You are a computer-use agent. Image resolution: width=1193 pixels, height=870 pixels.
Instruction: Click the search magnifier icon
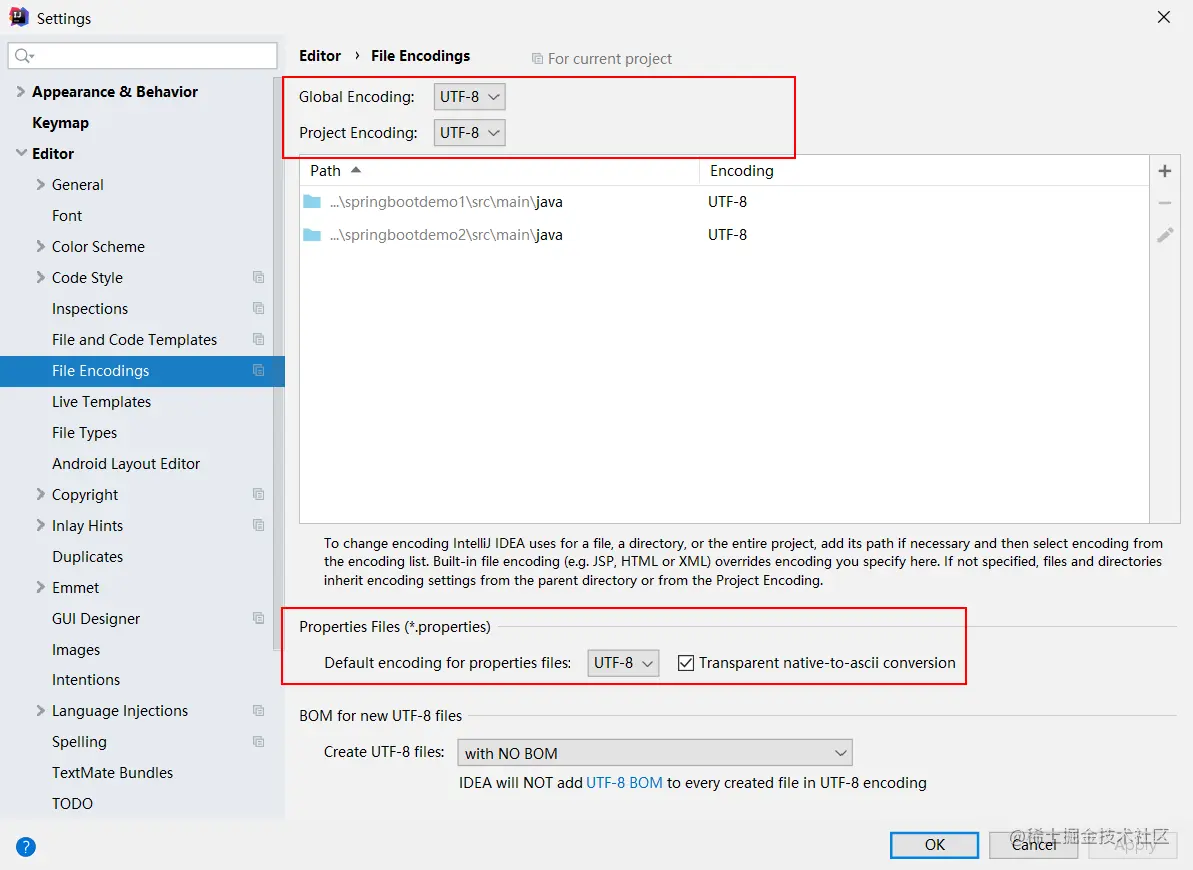[24, 56]
